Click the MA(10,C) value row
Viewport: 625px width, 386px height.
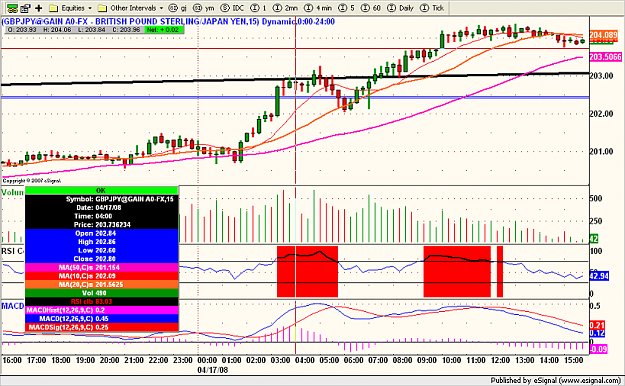pos(102,276)
